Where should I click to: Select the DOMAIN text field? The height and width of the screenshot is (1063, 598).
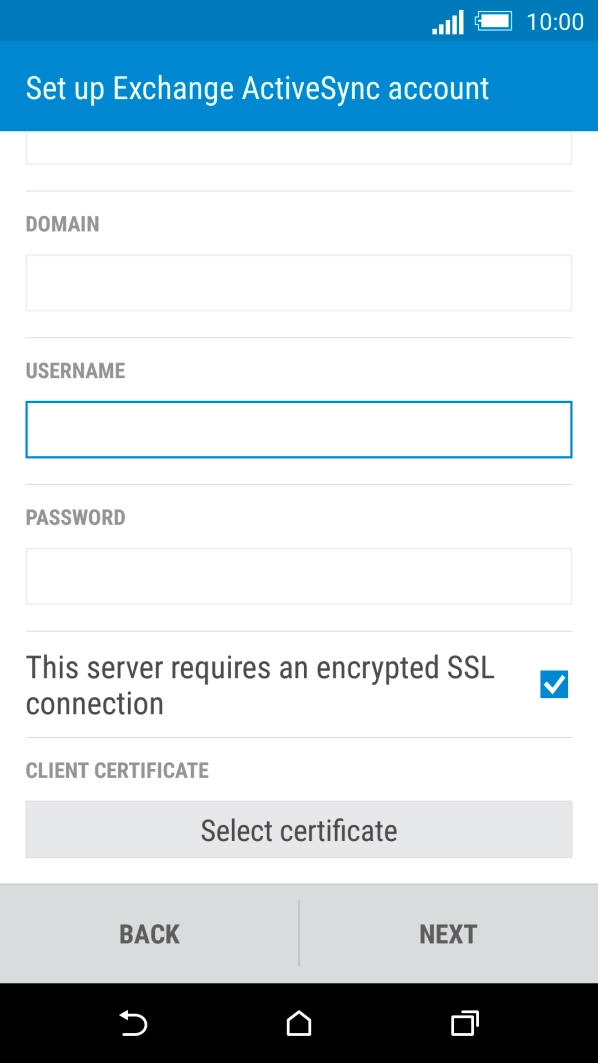(298, 283)
